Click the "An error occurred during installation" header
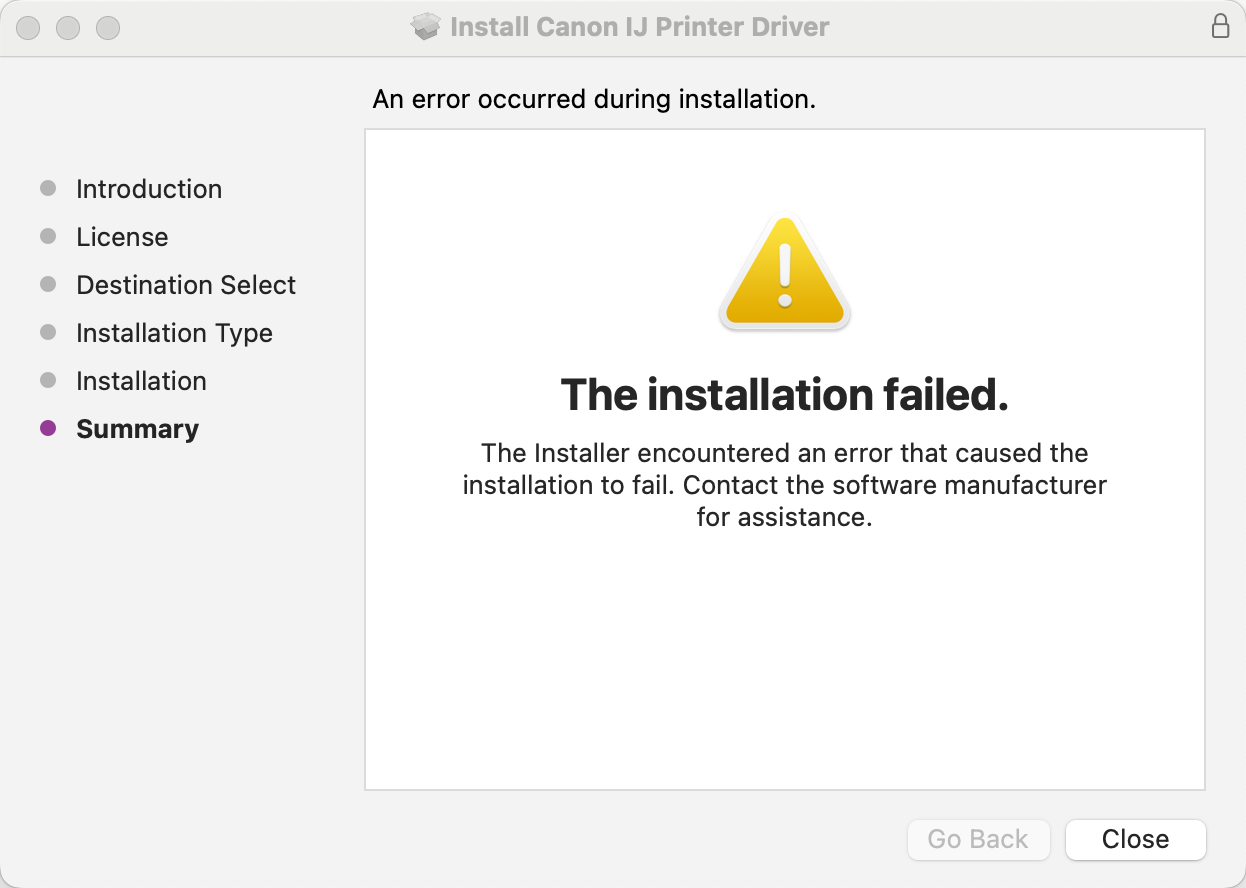1246x888 pixels. [x=594, y=99]
